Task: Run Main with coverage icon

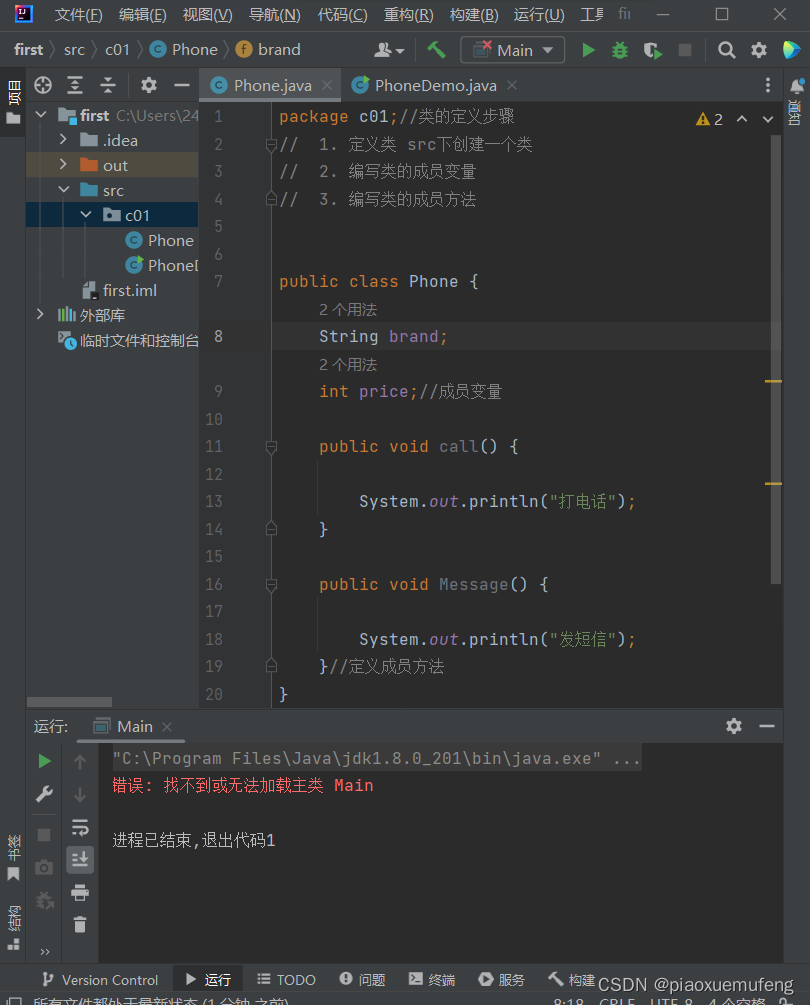Action: coord(652,48)
